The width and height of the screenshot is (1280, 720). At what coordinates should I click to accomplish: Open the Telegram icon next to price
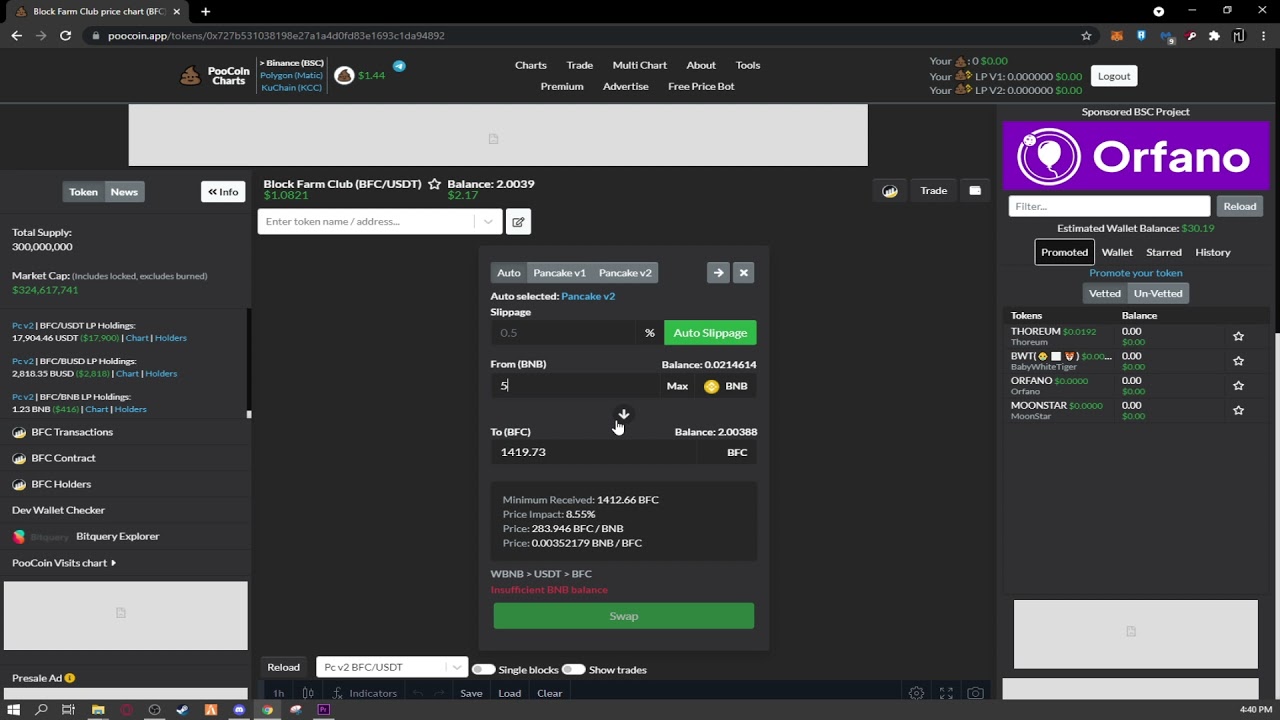click(x=399, y=66)
